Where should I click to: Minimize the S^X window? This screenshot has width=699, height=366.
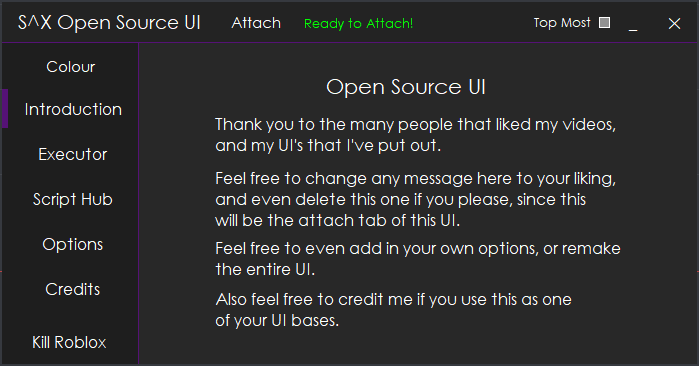pyautogui.click(x=633, y=24)
